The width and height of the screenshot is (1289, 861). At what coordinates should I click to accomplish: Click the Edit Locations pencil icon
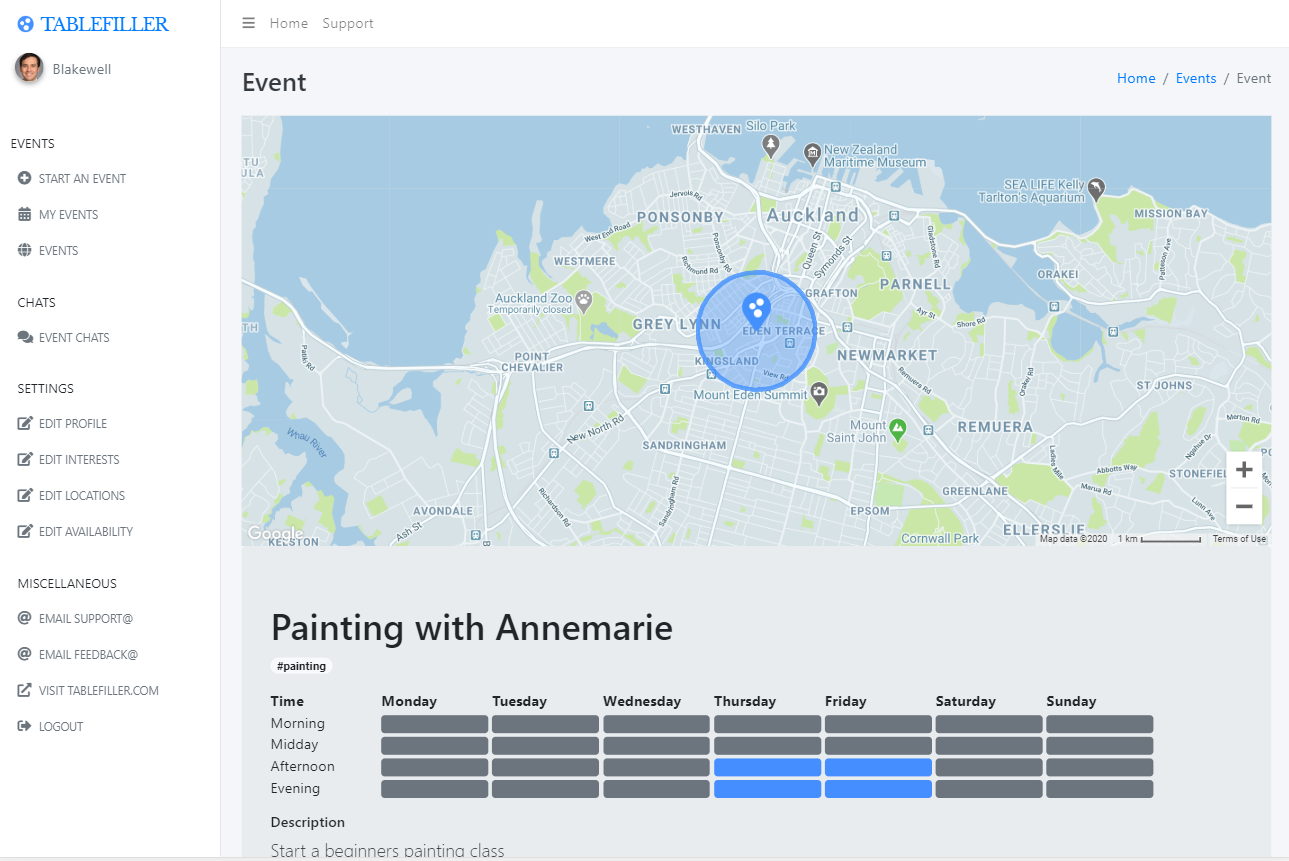tap(25, 495)
